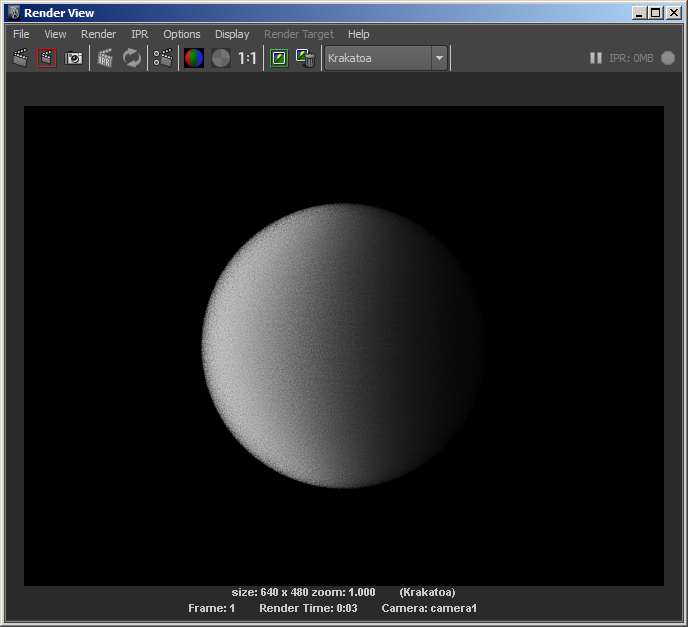Image resolution: width=688 pixels, height=627 pixels.
Task: Open the IPR menu
Action: pos(139,34)
